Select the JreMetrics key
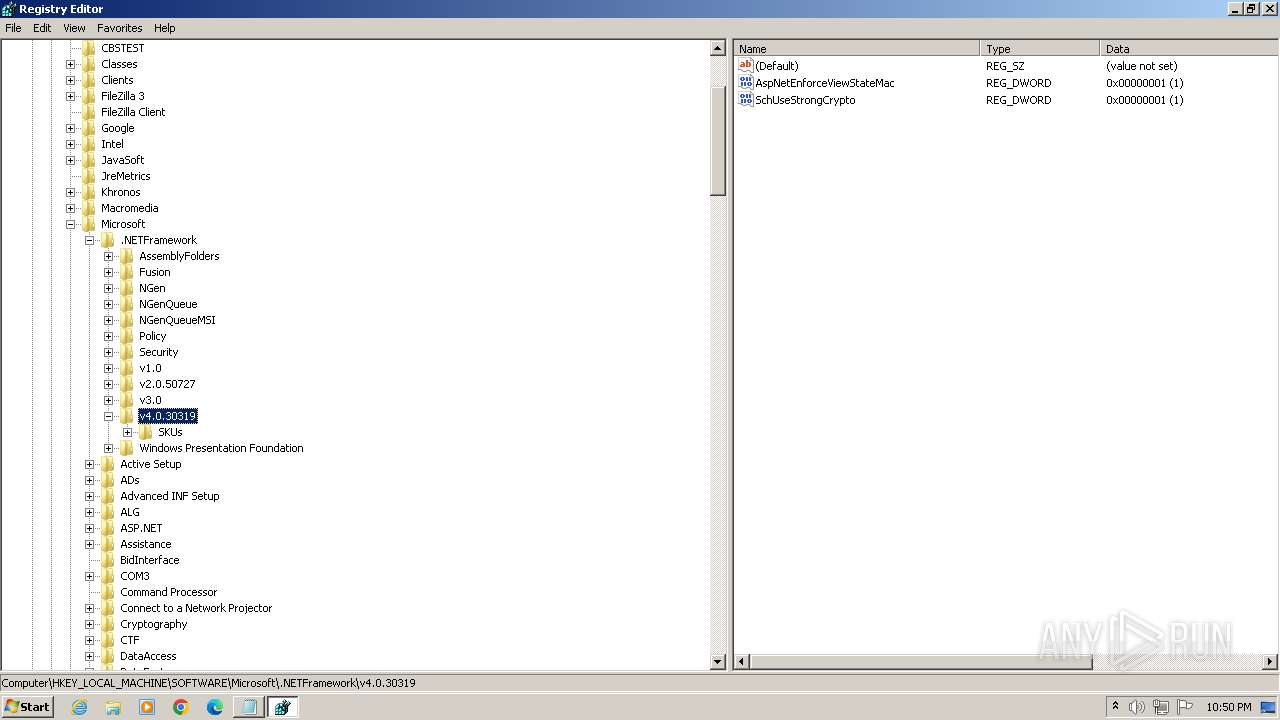The image size is (1280, 720). (125, 176)
